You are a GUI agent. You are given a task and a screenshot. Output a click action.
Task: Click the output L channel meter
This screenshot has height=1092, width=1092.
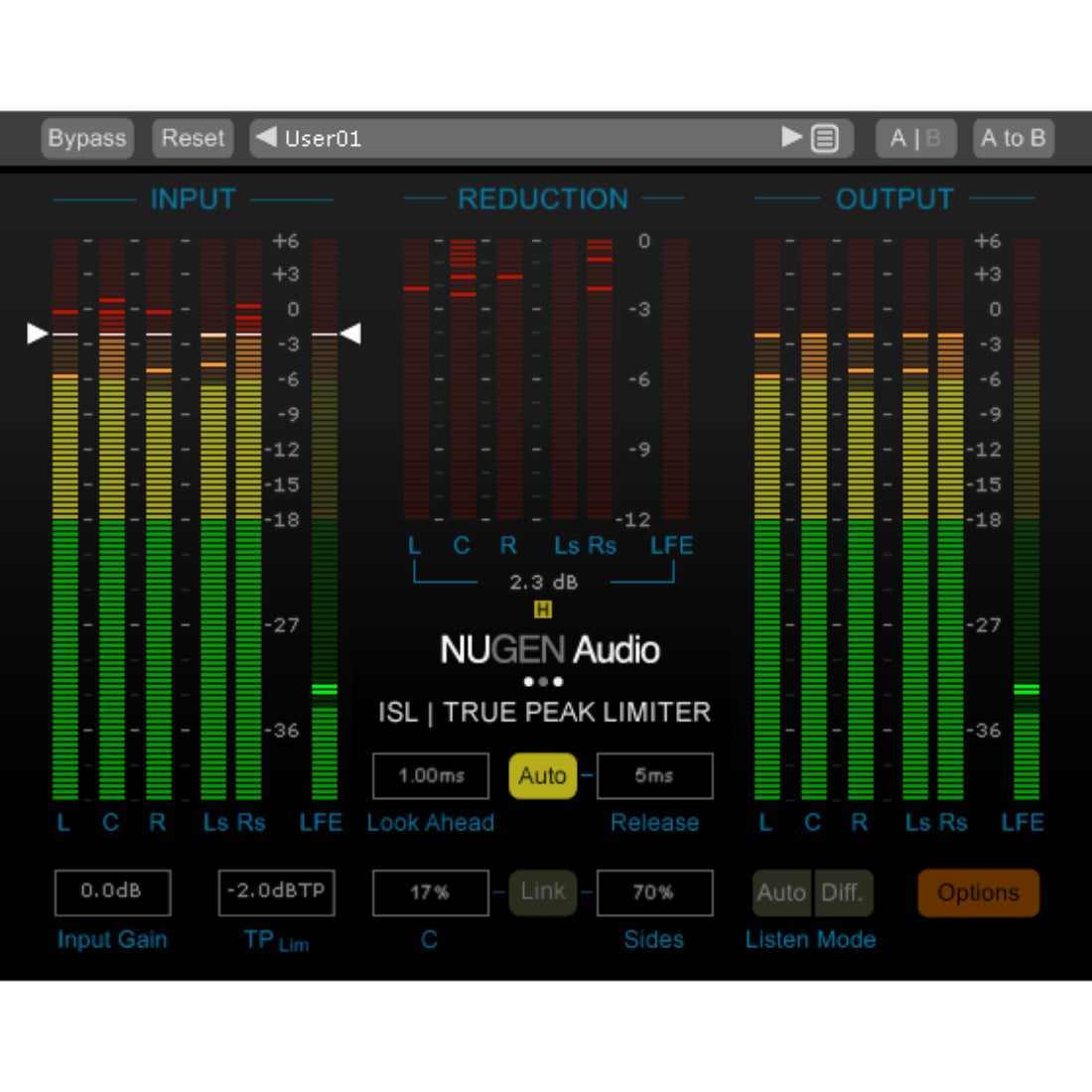(766, 519)
